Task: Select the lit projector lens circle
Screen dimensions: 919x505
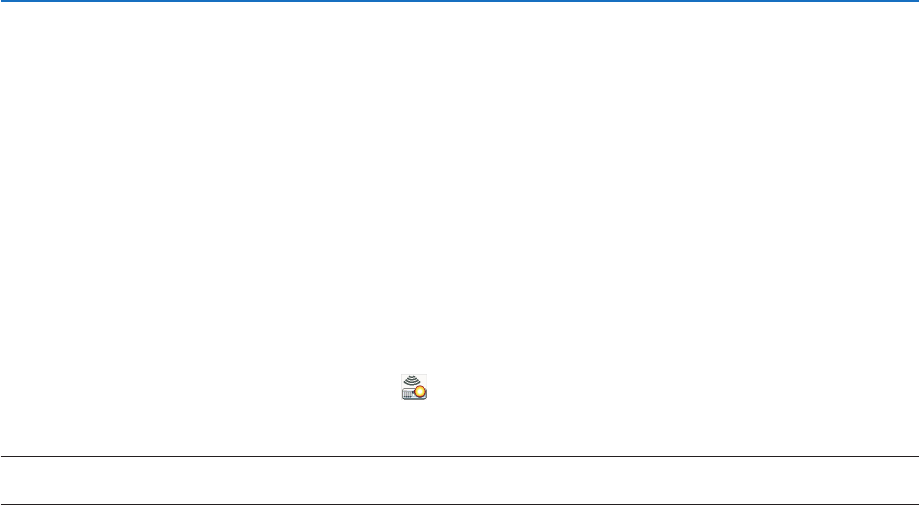Action: click(x=419, y=391)
